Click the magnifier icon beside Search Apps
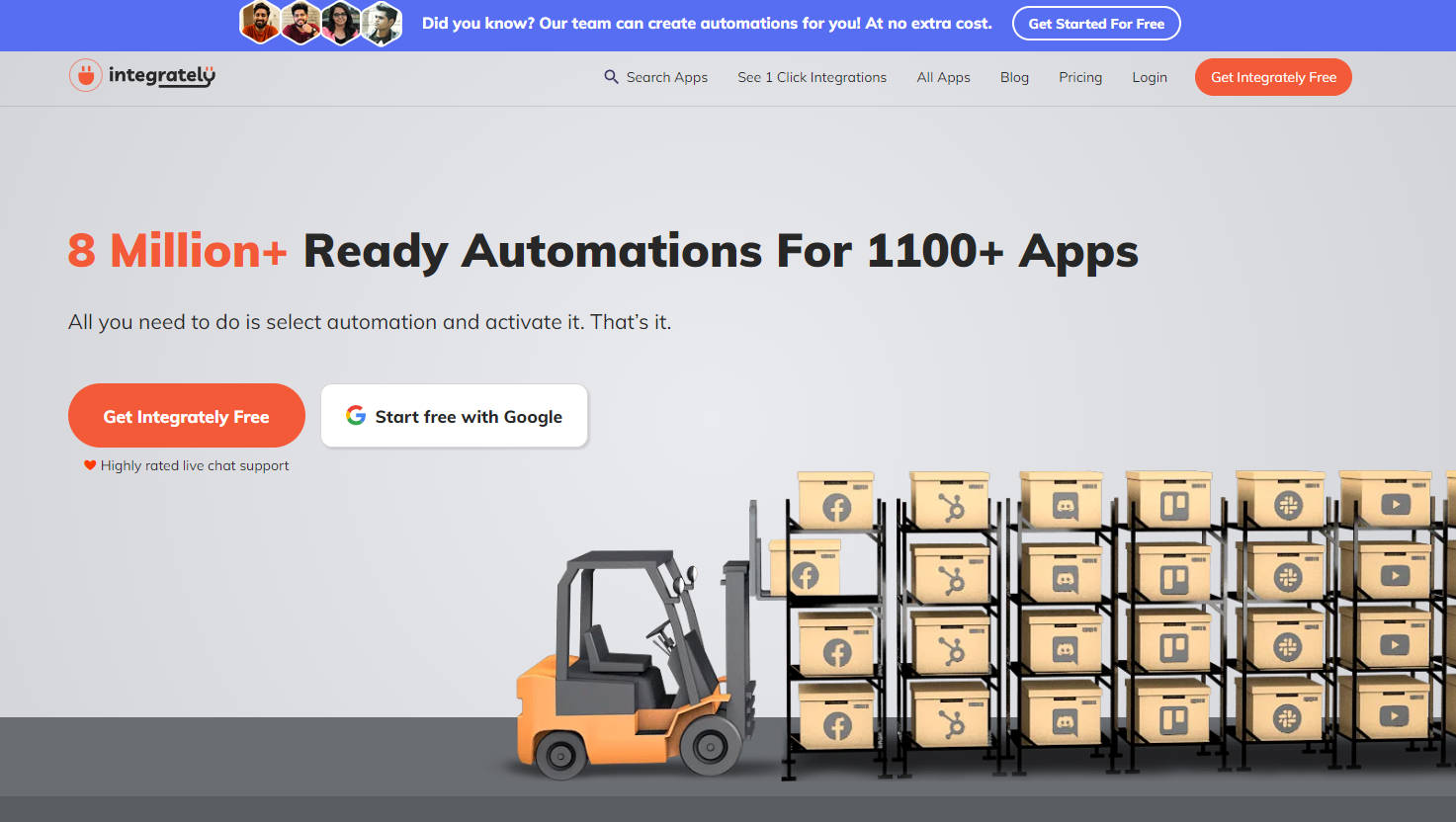This screenshot has height=822, width=1456. (611, 77)
